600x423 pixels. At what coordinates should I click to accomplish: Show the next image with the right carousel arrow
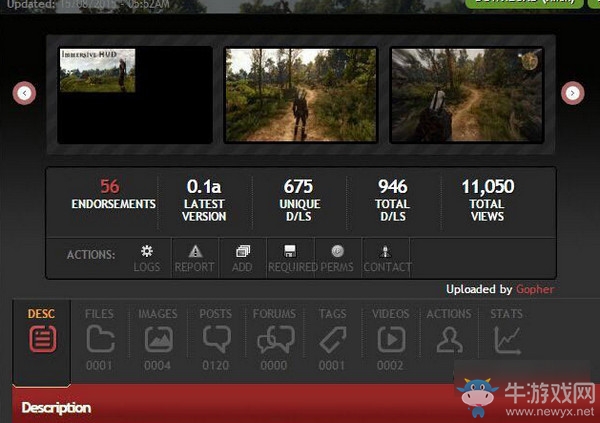tap(572, 93)
